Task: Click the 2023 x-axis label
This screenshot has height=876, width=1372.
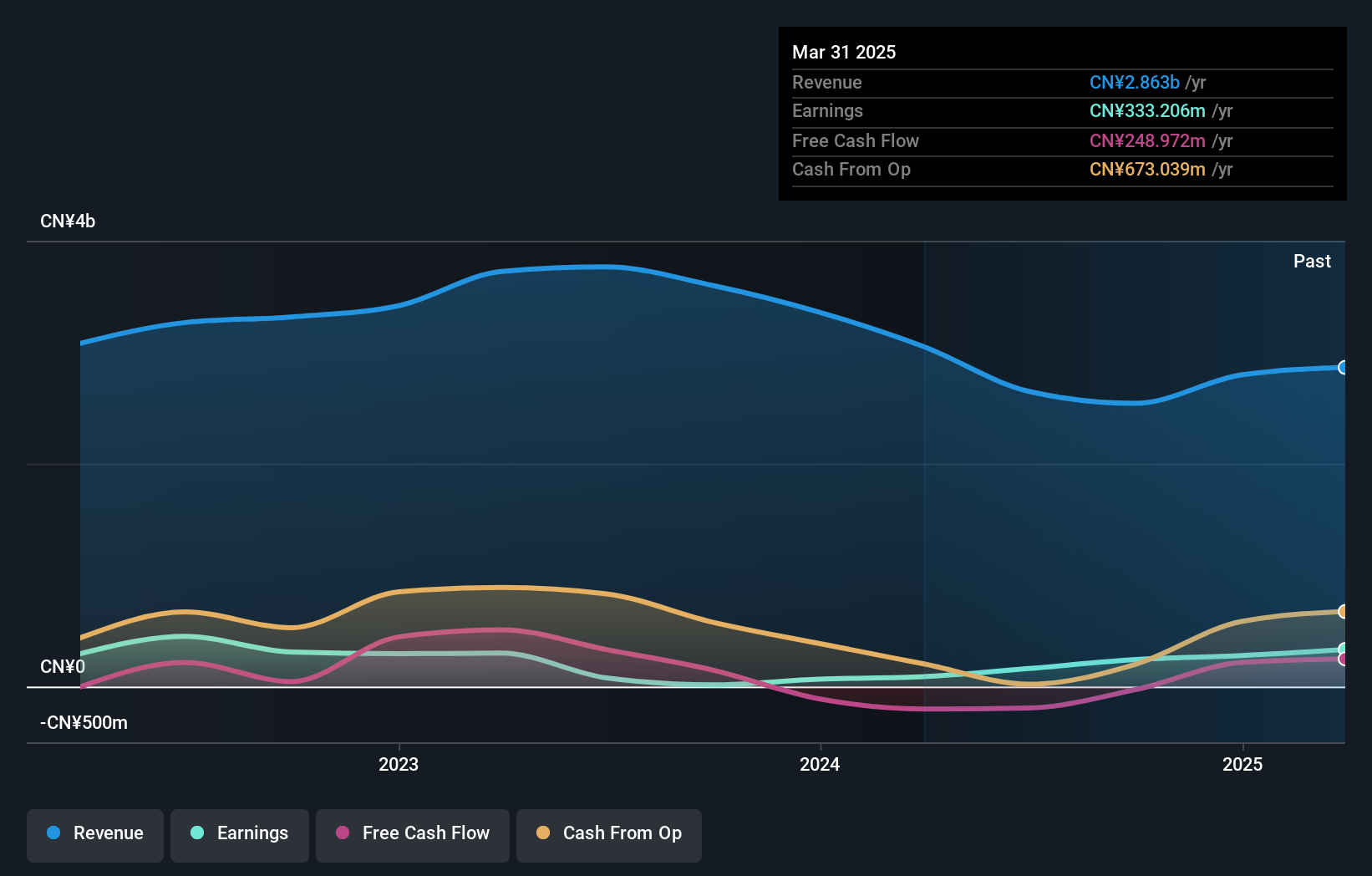Action: point(399,765)
